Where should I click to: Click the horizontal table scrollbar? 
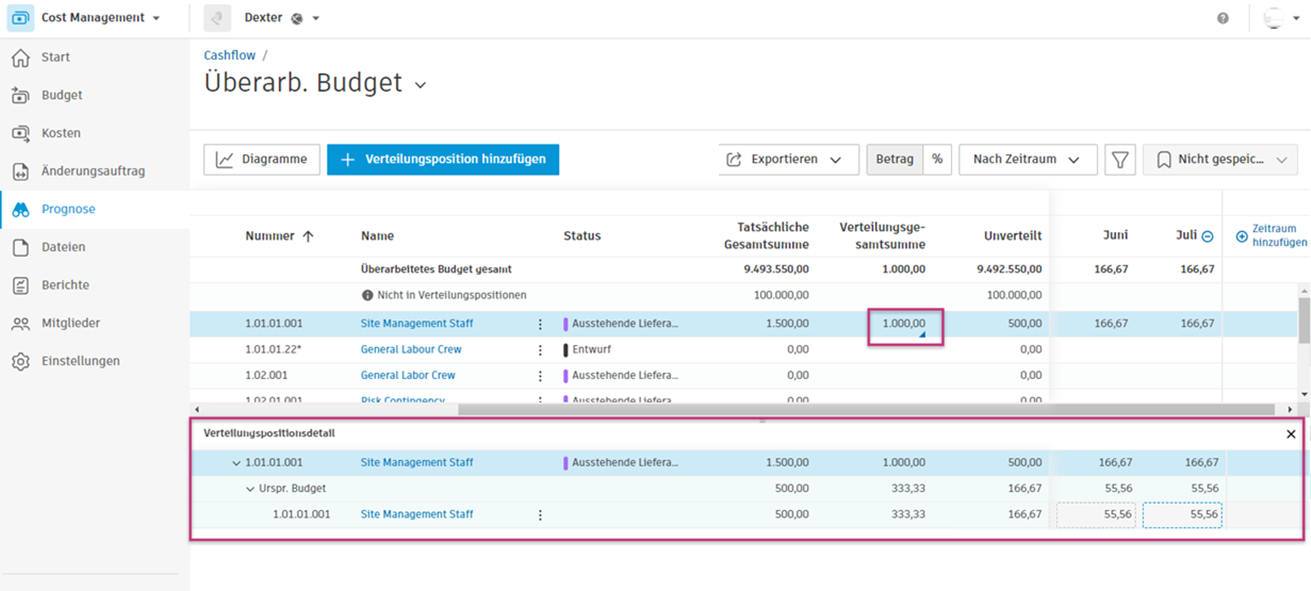[866, 410]
